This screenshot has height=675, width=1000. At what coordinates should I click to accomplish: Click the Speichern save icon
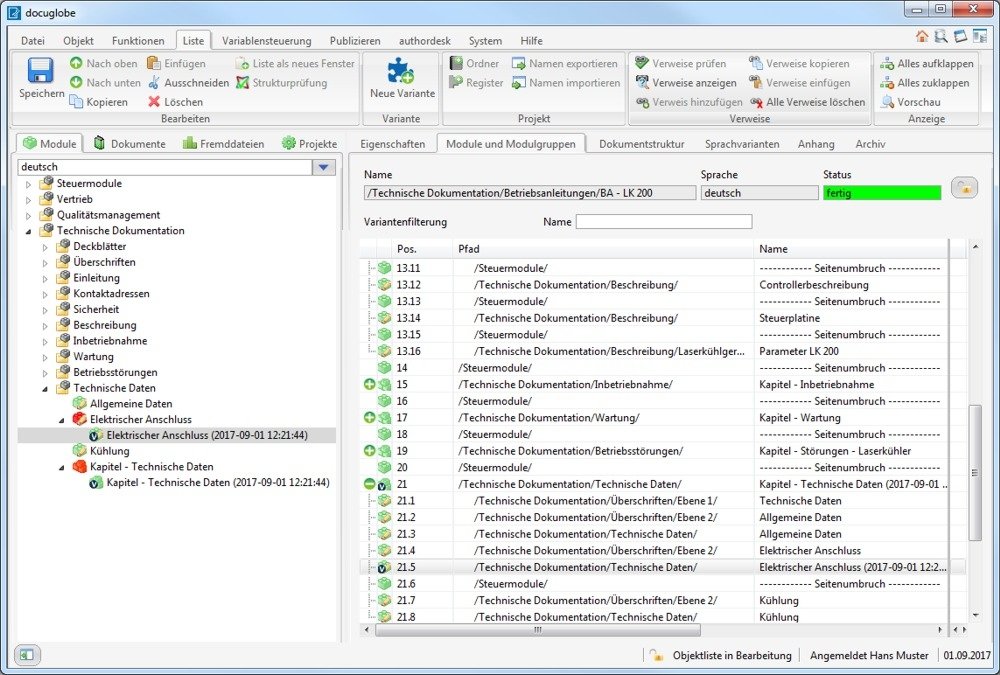[40, 72]
